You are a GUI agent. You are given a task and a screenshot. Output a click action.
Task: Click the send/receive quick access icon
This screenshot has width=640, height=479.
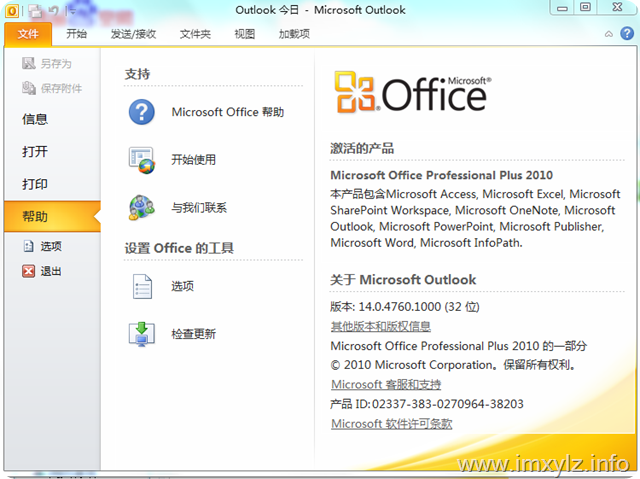point(36,11)
